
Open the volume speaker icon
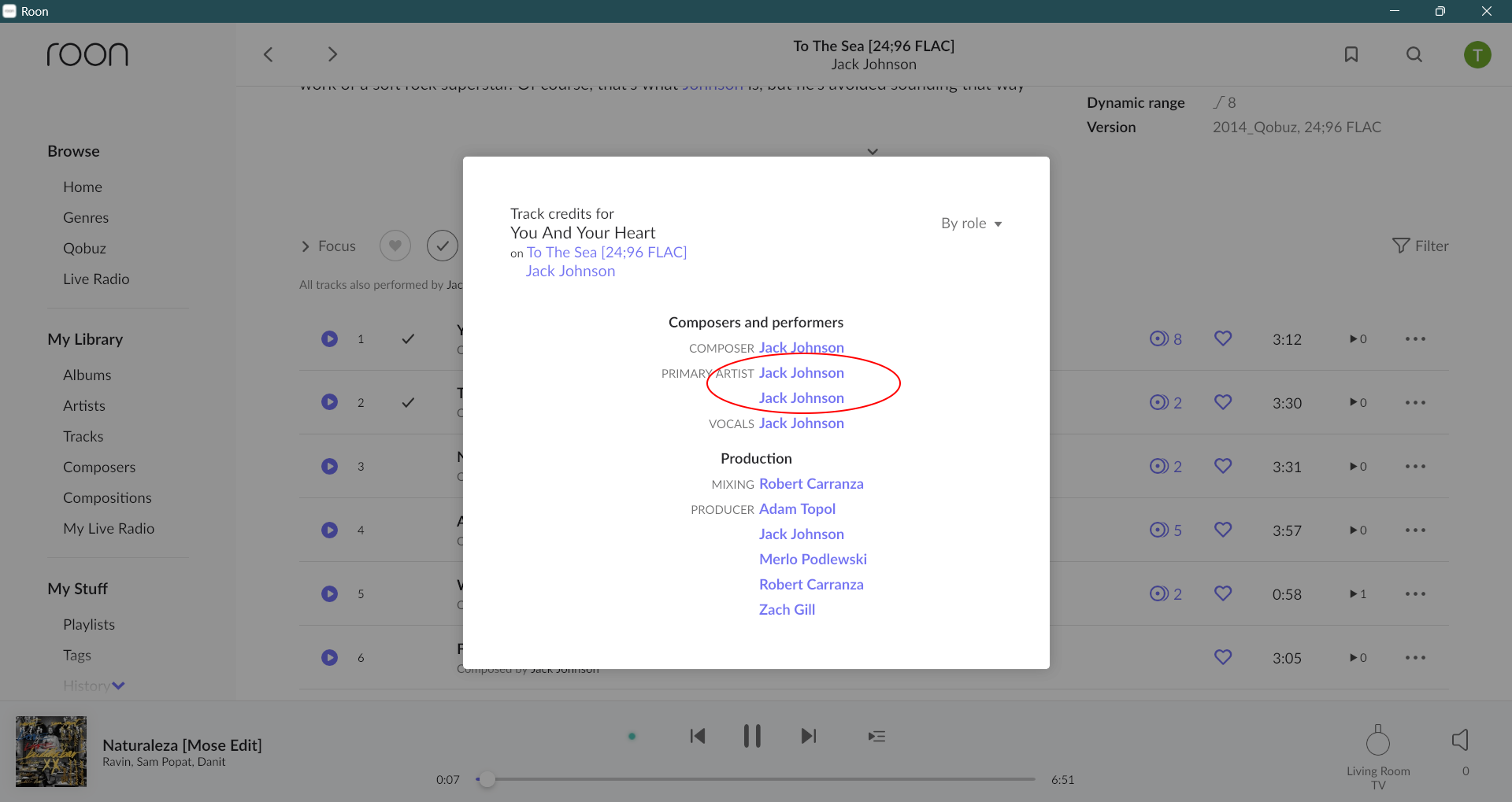pyautogui.click(x=1460, y=740)
